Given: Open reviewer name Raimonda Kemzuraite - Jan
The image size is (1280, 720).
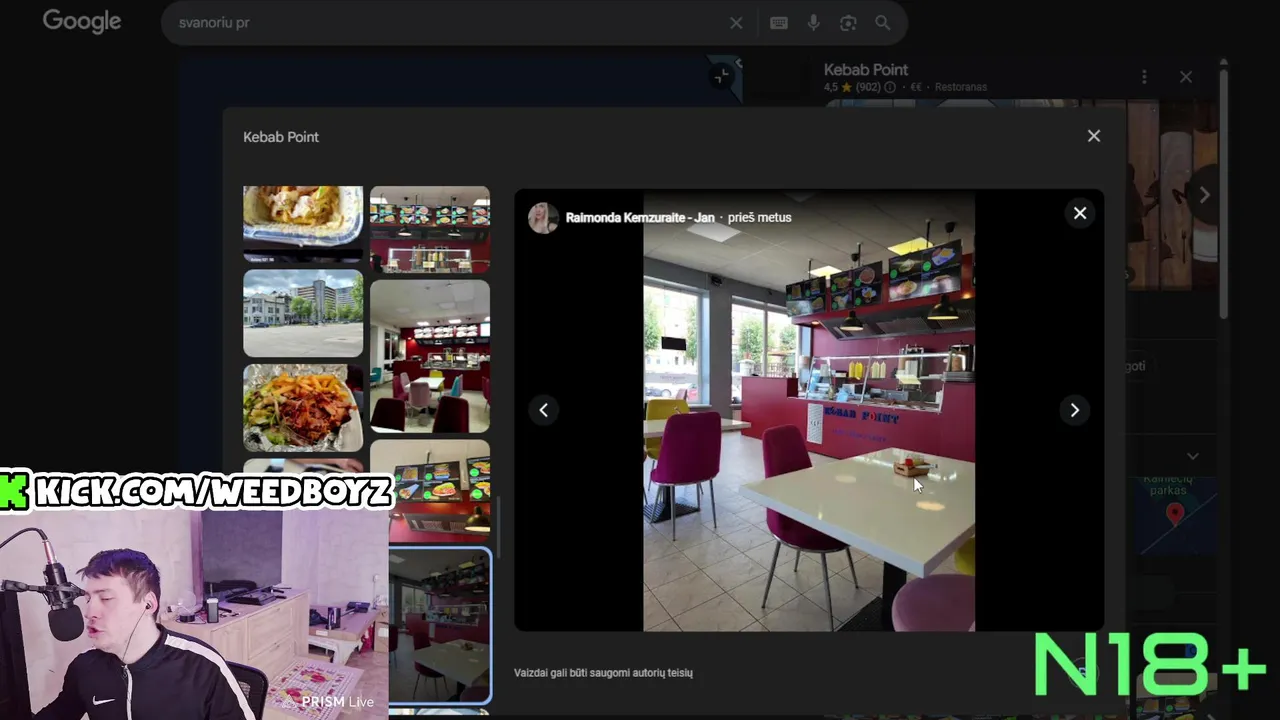Looking at the screenshot, I should point(640,217).
